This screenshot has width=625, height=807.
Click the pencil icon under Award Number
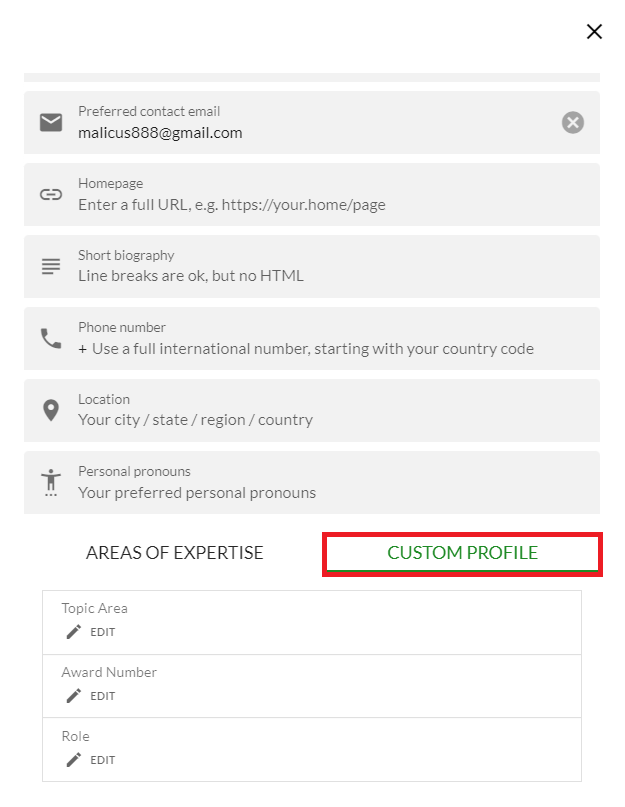(73, 696)
